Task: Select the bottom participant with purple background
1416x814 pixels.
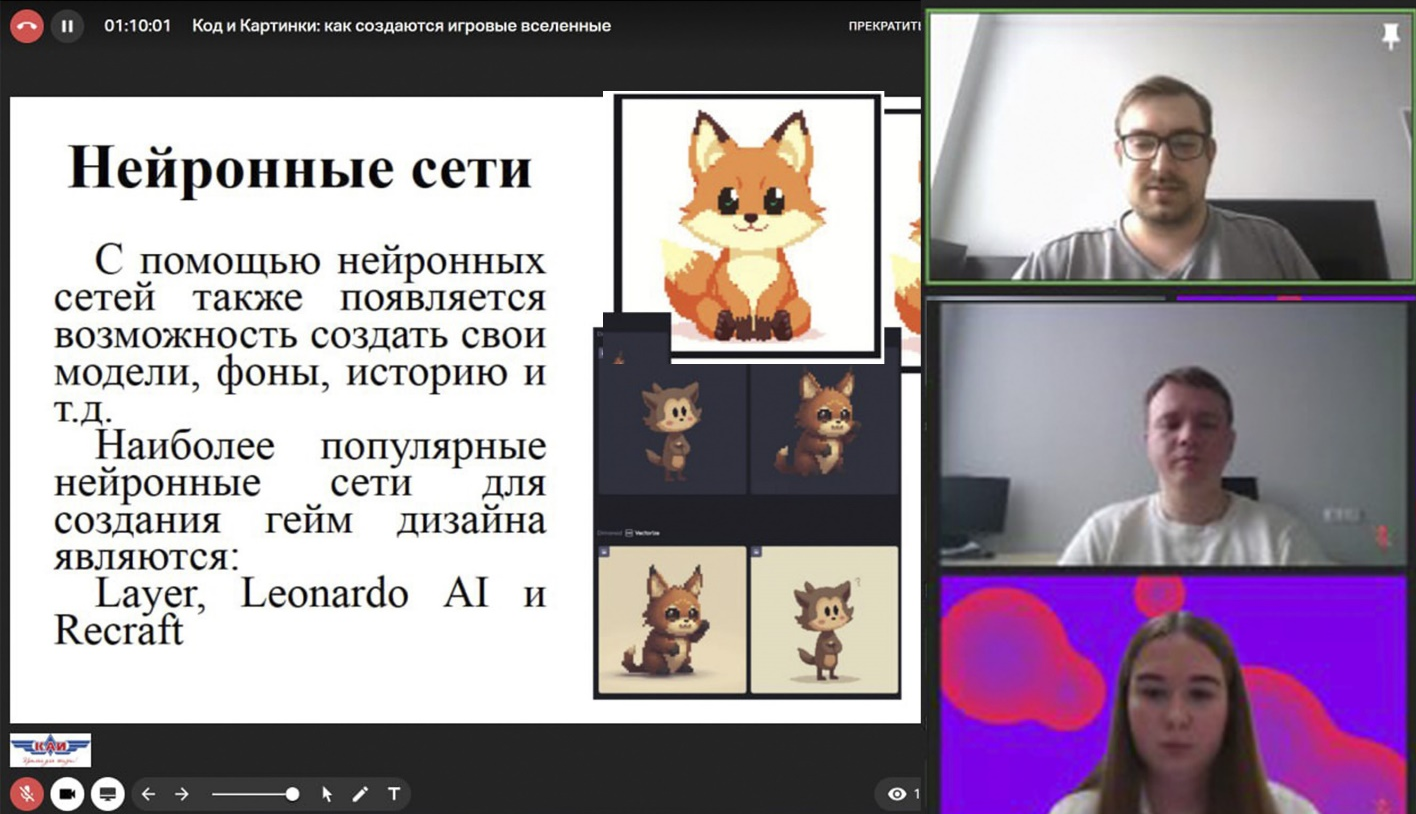Action: pyautogui.click(x=1173, y=694)
